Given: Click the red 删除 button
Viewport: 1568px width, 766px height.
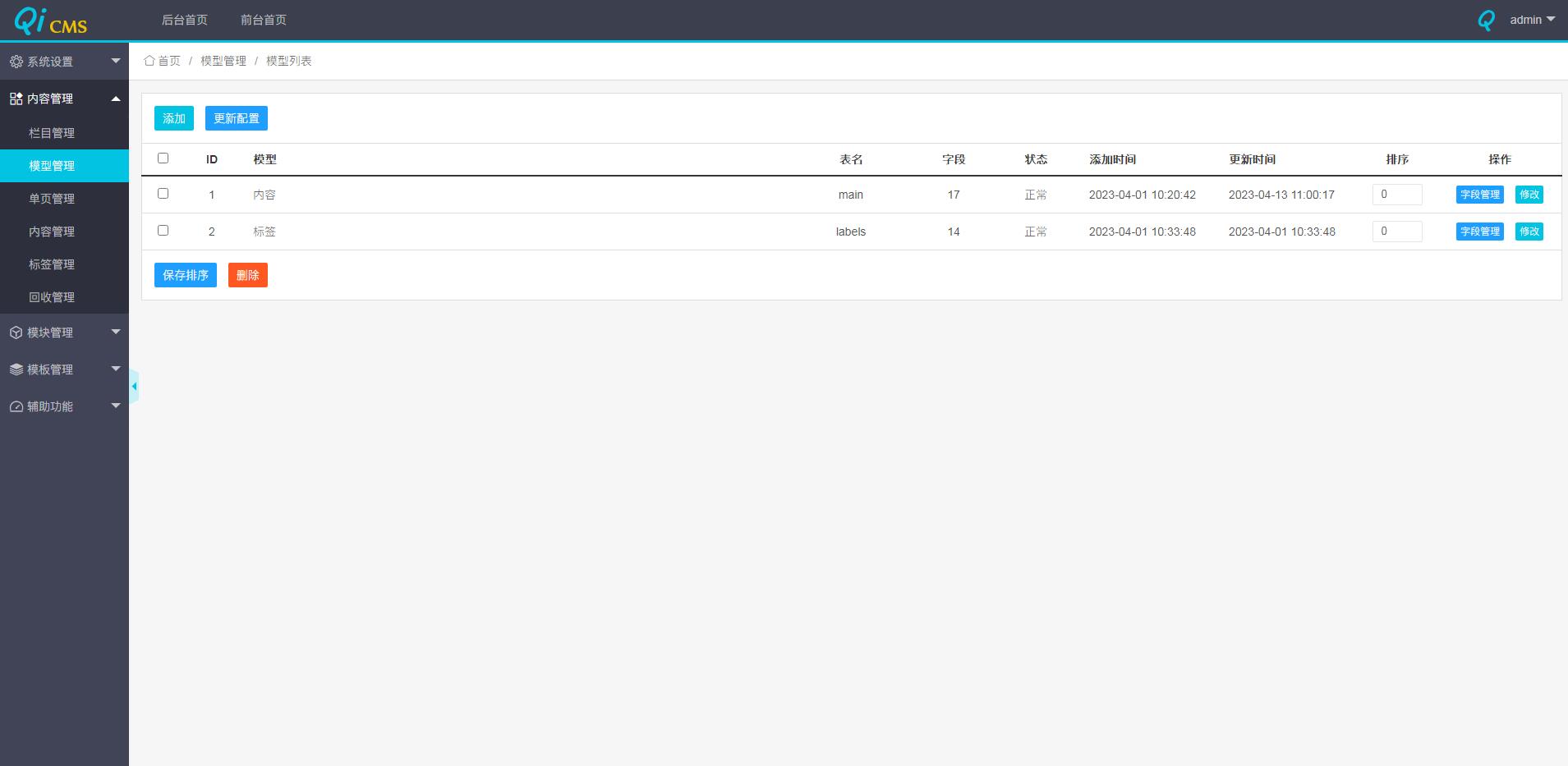Looking at the screenshot, I should (248, 275).
